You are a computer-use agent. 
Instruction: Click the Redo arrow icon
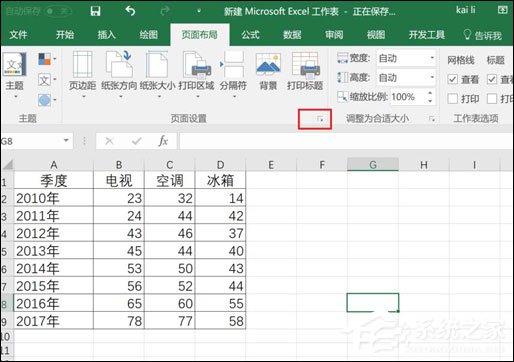[165, 11]
